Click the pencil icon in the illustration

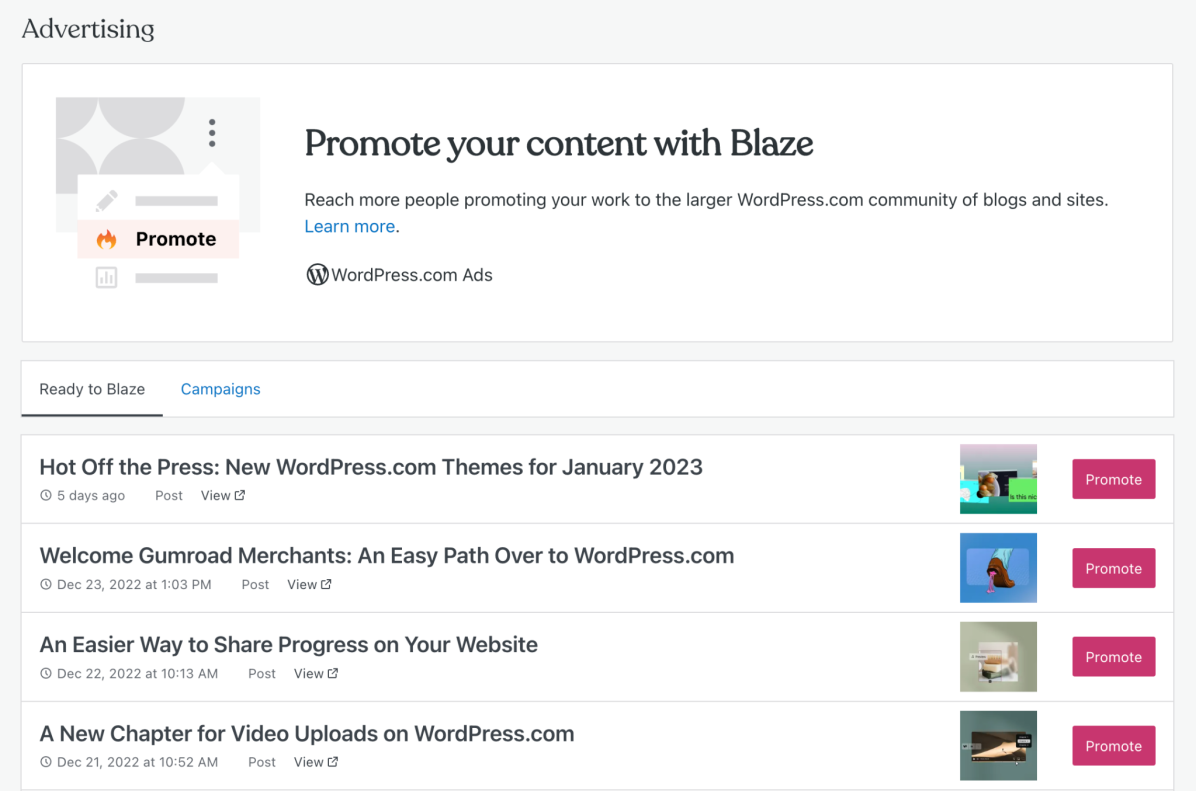click(x=107, y=201)
